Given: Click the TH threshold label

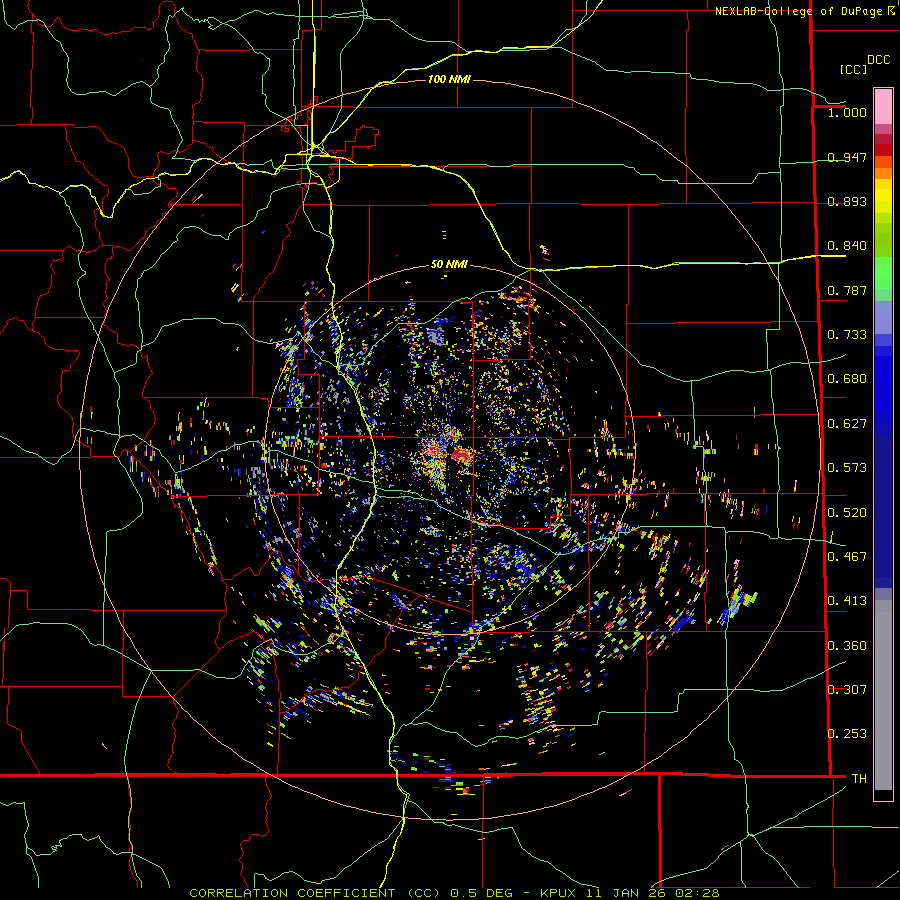Looking at the screenshot, I should coord(859,779).
